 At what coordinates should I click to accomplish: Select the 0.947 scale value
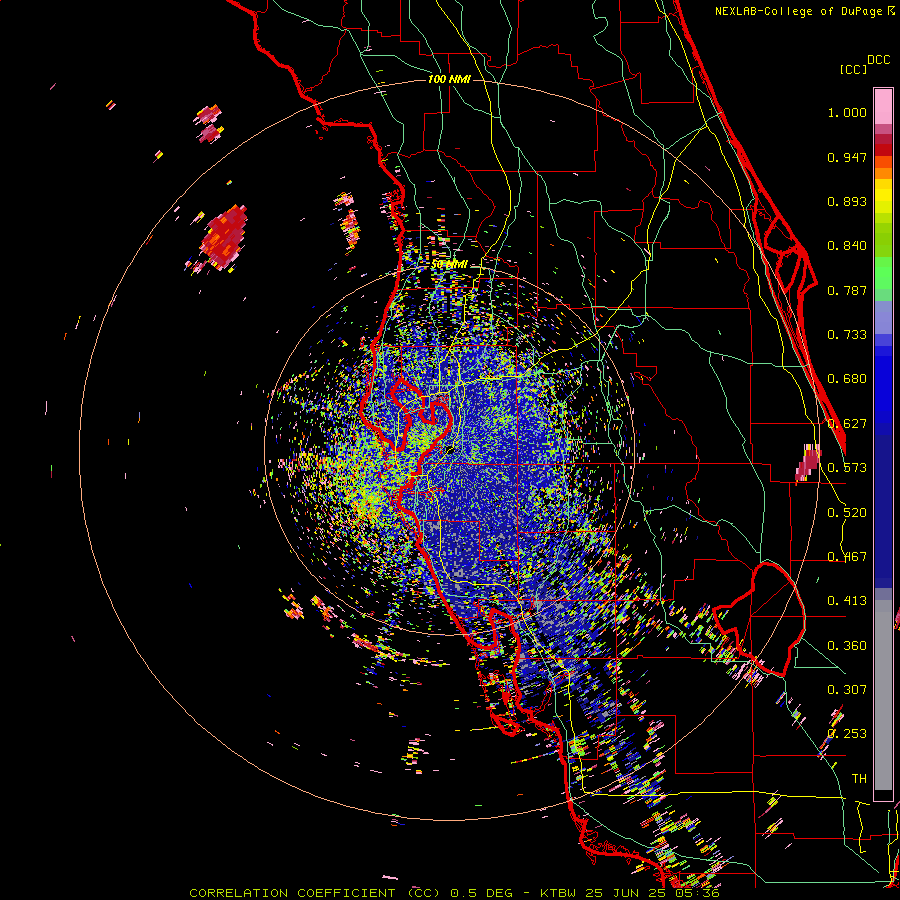[x=847, y=157]
